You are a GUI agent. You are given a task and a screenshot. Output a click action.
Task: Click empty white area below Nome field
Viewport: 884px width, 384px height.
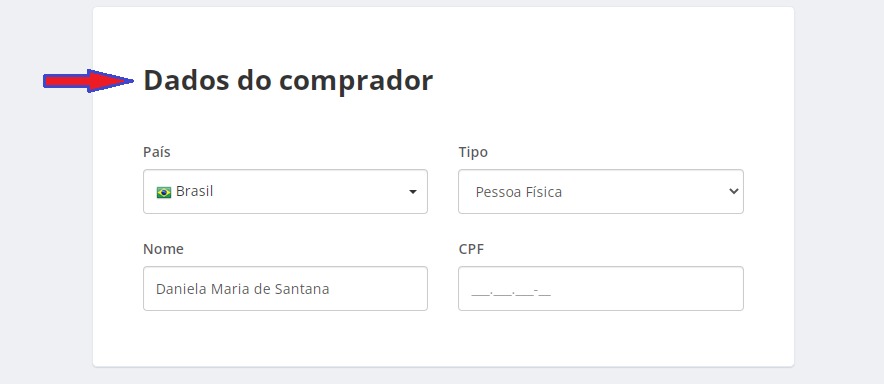285,338
